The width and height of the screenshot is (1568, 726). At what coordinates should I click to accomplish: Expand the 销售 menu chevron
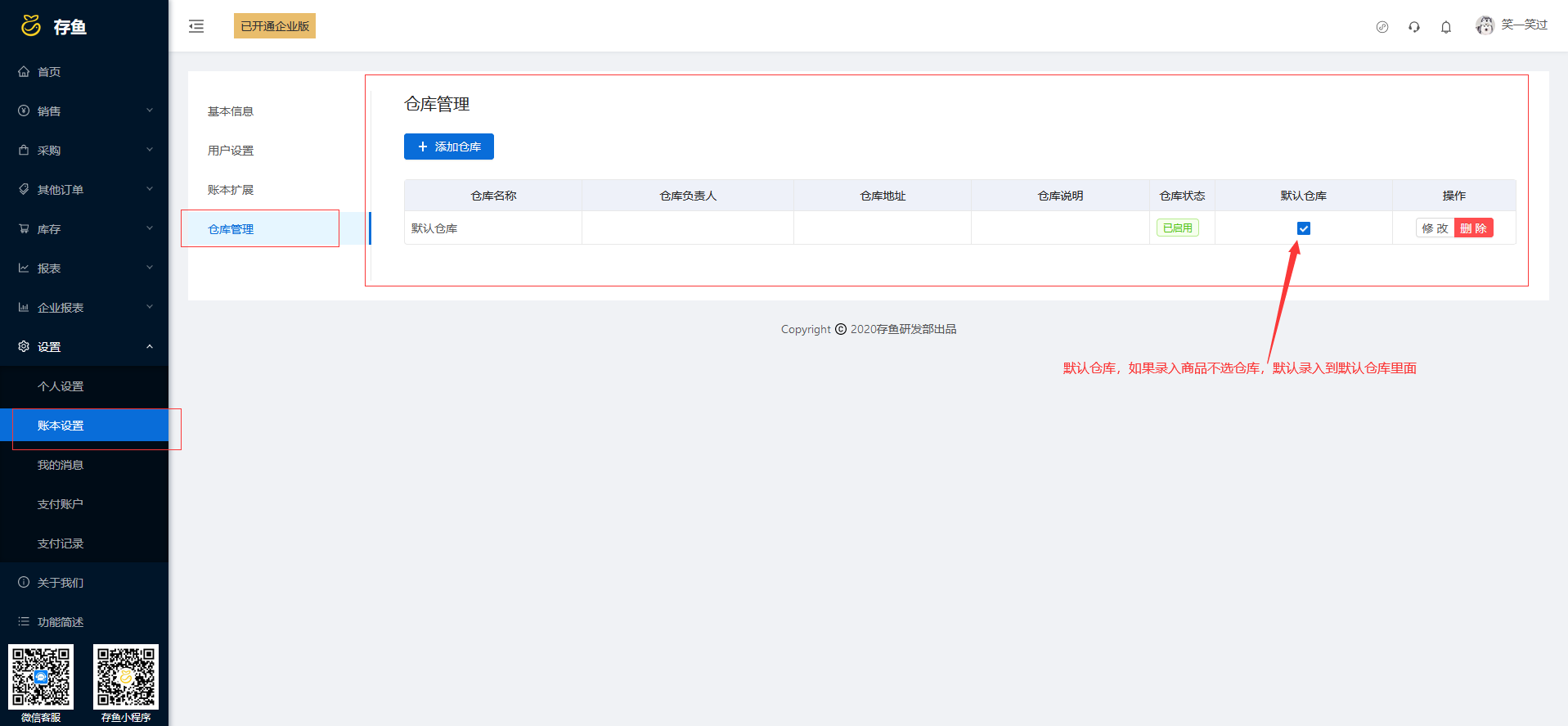pyautogui.click(x=150, y=110)
